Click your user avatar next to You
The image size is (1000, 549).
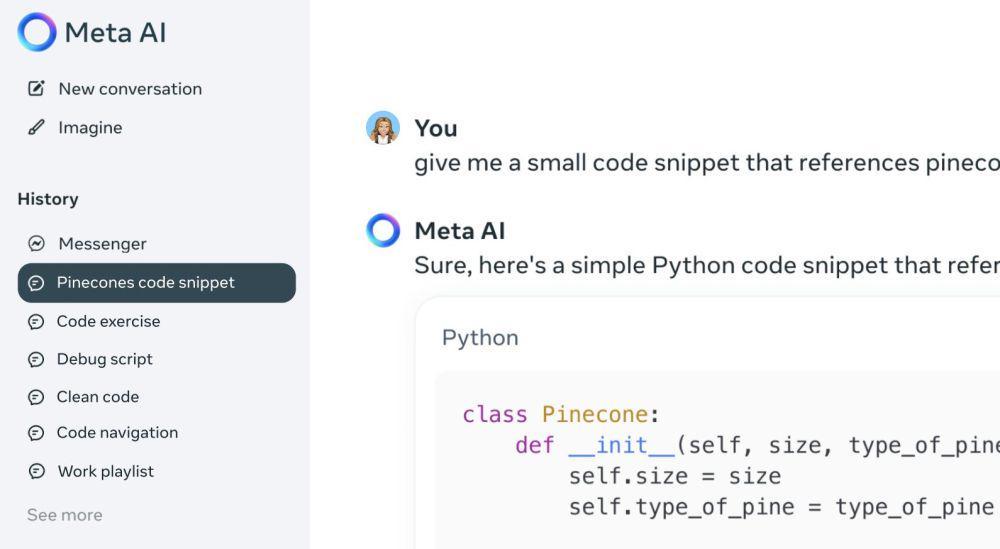point(383,128)
